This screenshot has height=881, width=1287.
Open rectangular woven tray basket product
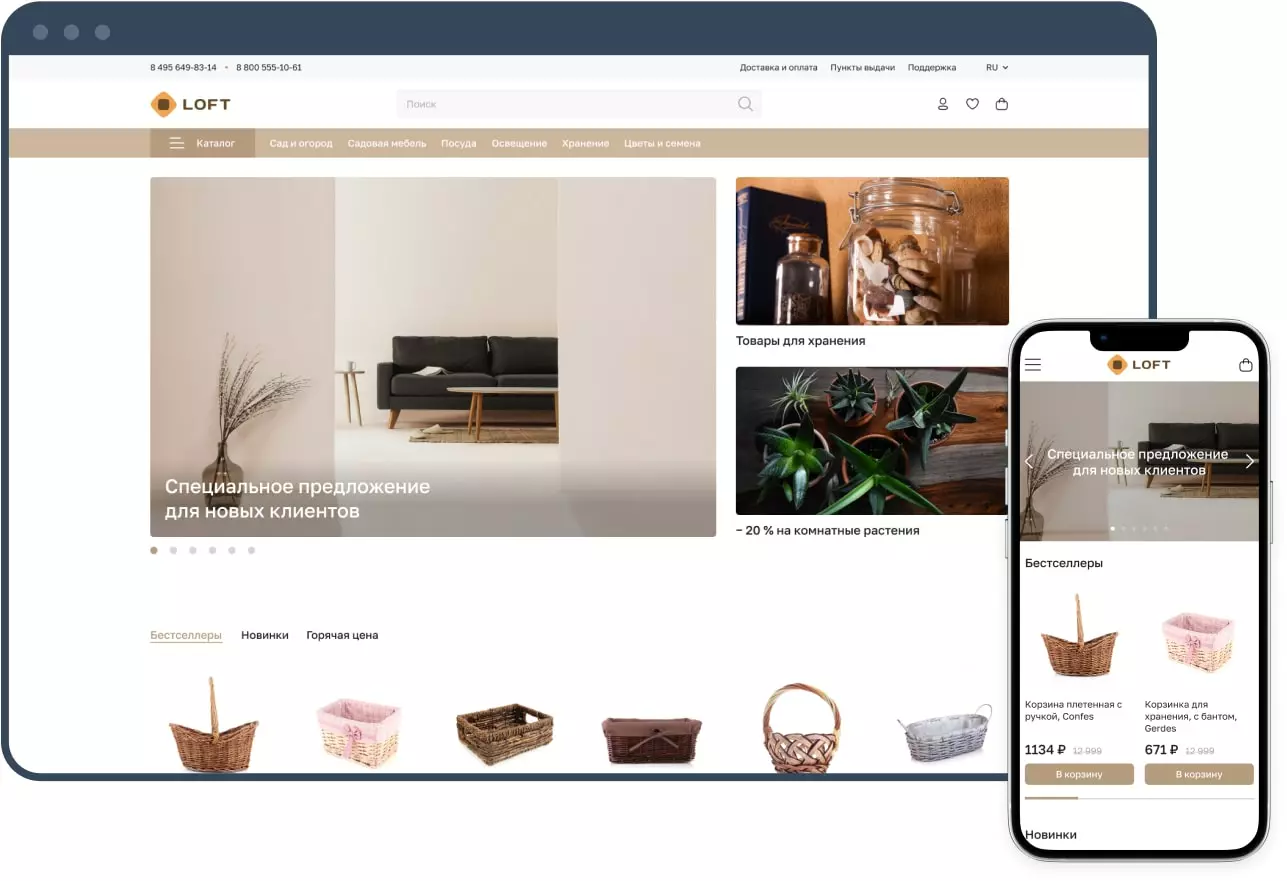[505, 734]
